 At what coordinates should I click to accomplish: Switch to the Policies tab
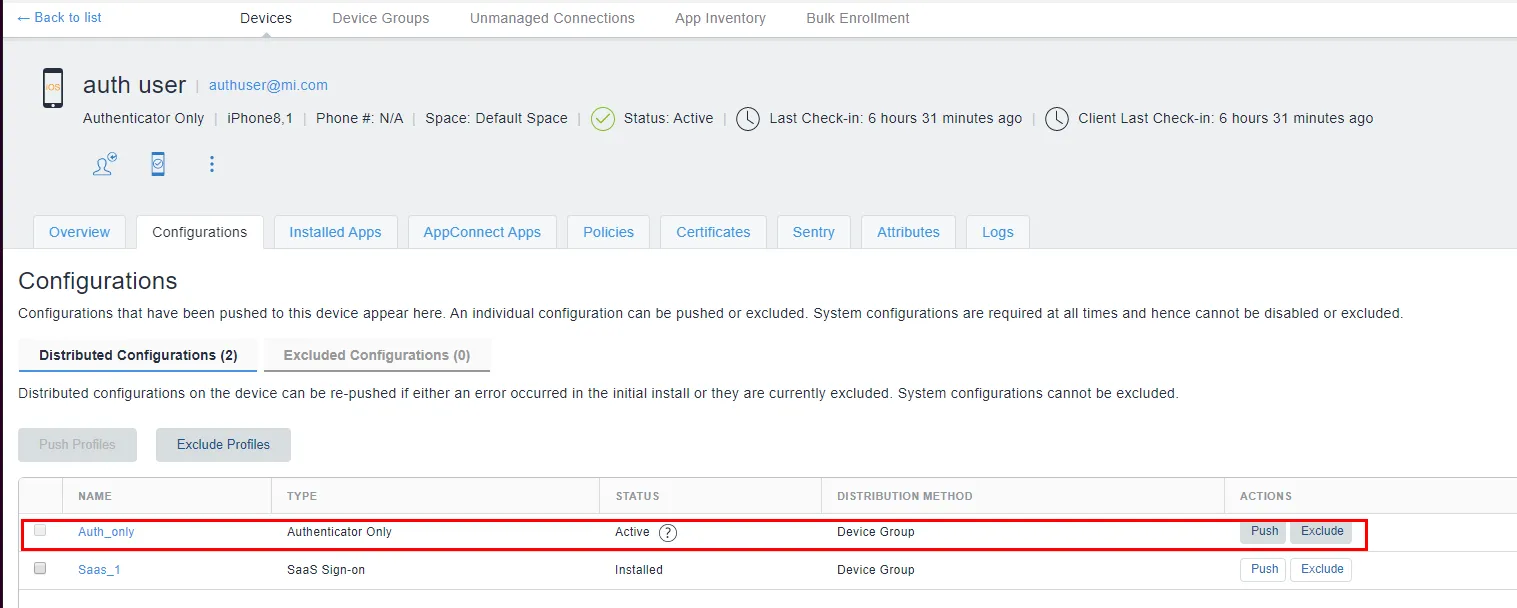pos(608,232)
